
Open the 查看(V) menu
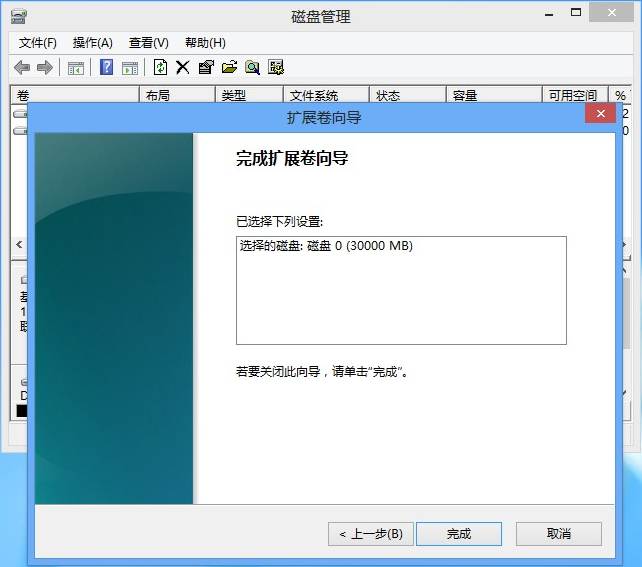coord(149,43)
